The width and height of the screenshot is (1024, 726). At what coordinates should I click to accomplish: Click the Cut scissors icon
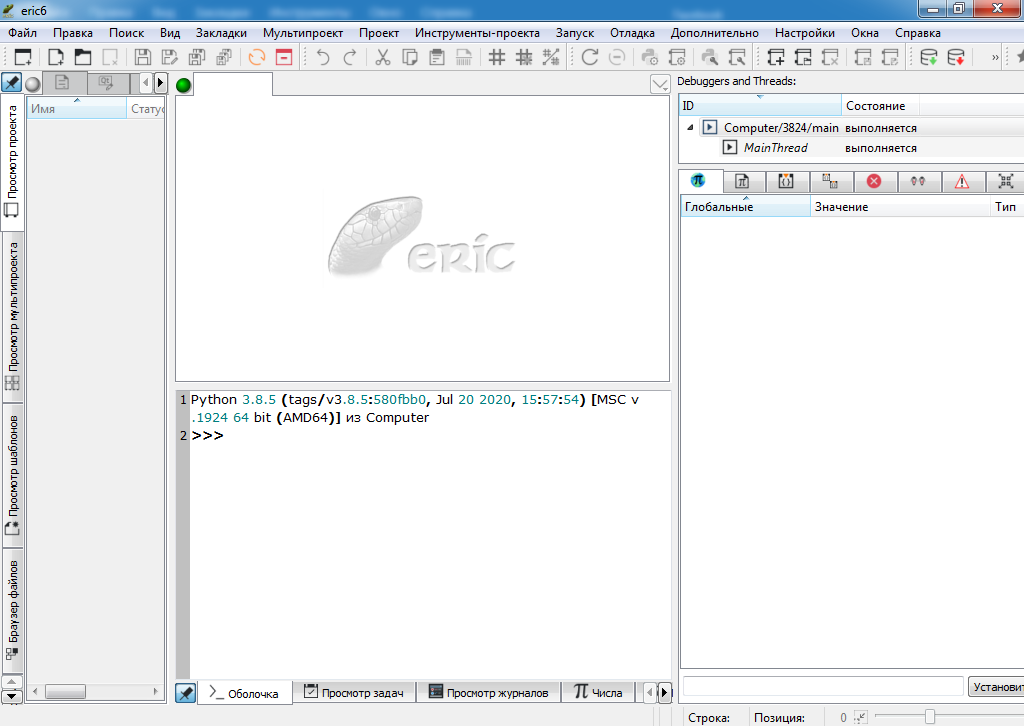click(x=382, y=57)
